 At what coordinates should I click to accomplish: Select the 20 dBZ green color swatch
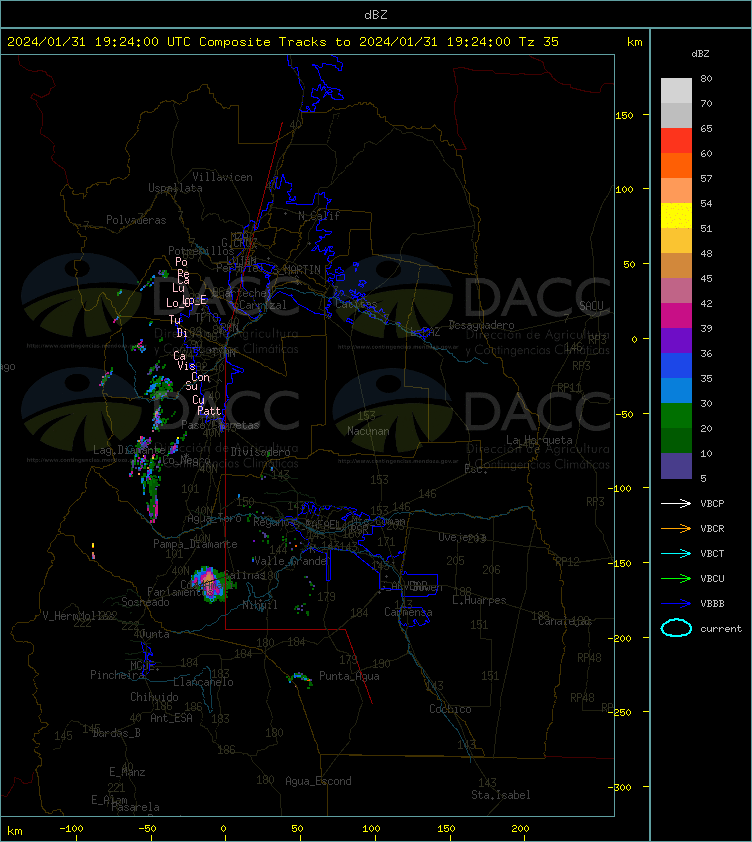point(676,415)
